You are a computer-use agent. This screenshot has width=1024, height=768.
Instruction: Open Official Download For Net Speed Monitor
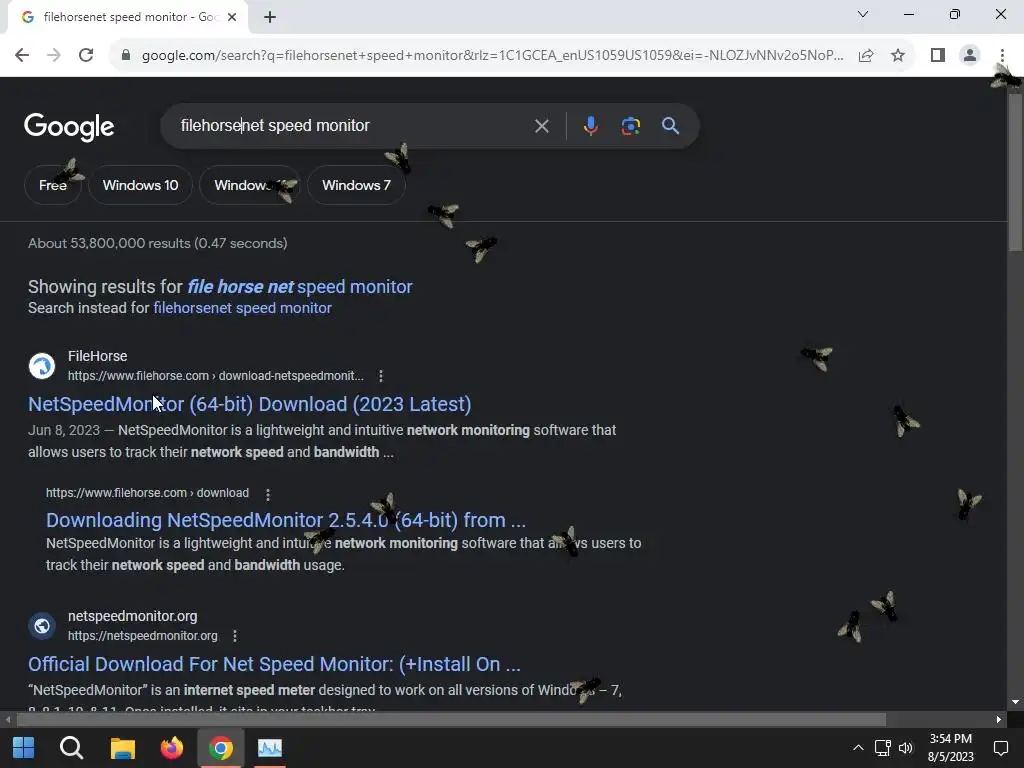(x=274, y=664)
